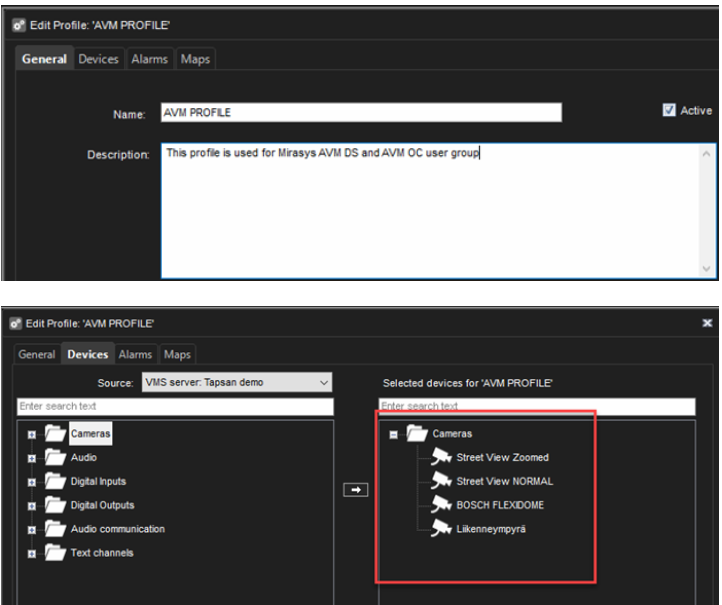
Task: Expand the Audio communication tree node
Action: tap(32, 530)
